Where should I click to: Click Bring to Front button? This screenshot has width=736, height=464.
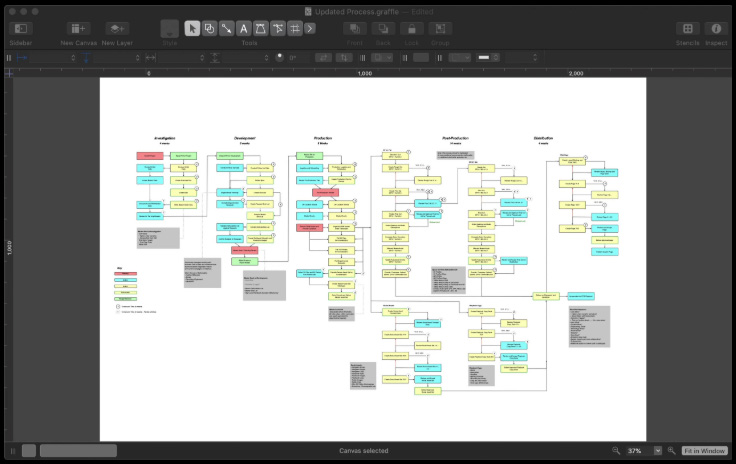click(x=355, y=29)
